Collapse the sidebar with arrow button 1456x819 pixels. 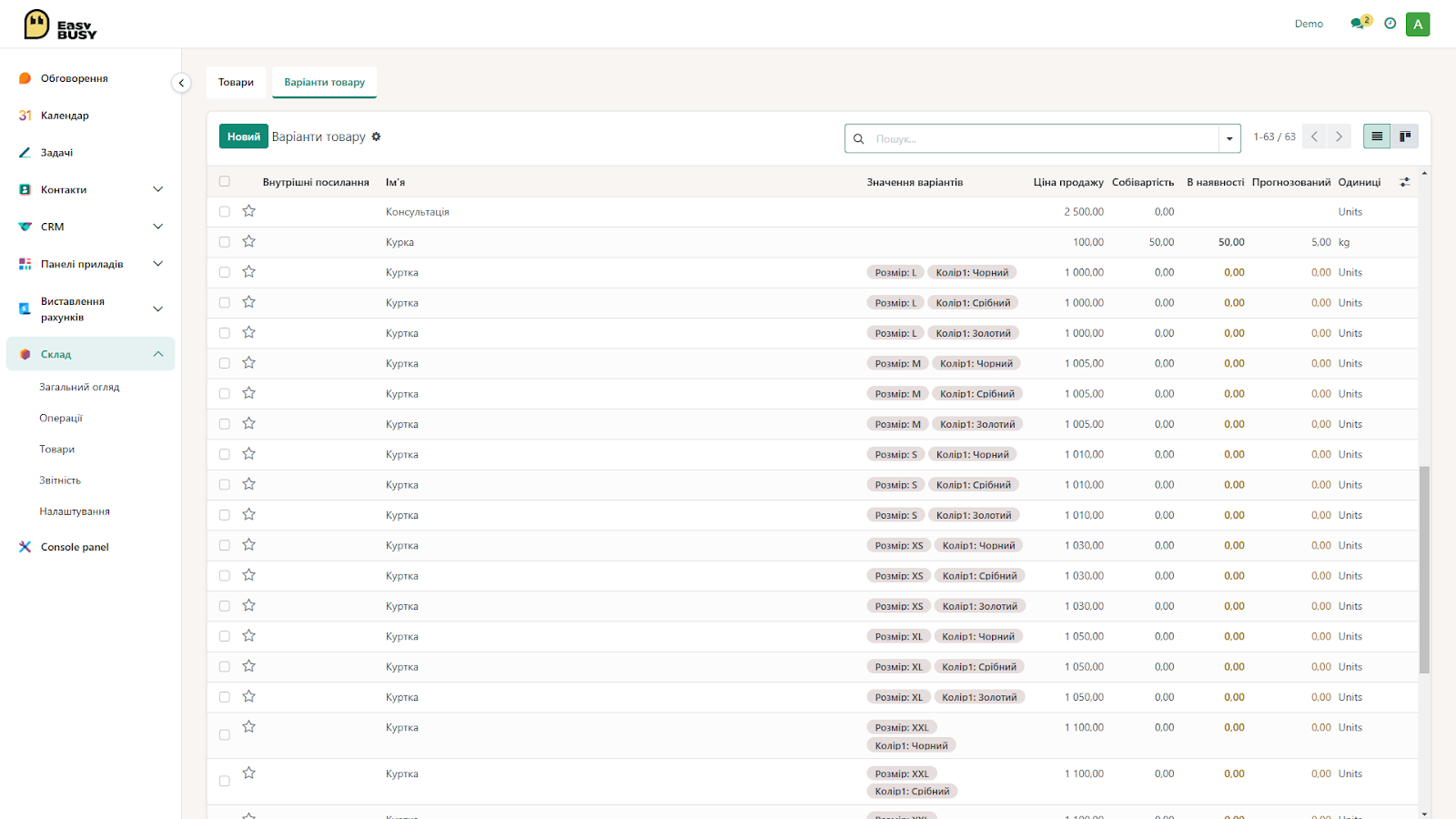tap(181, 83)
